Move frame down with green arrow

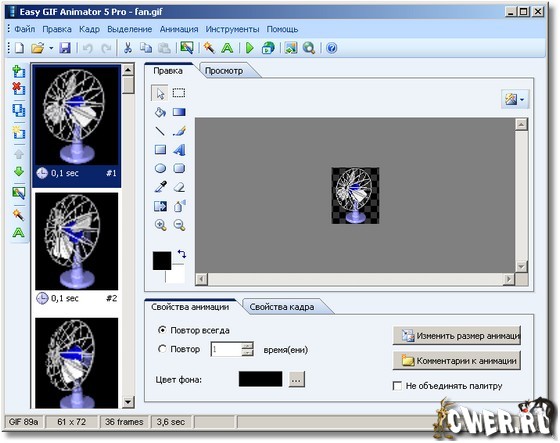pyautogui.click(x=19, y=172)
